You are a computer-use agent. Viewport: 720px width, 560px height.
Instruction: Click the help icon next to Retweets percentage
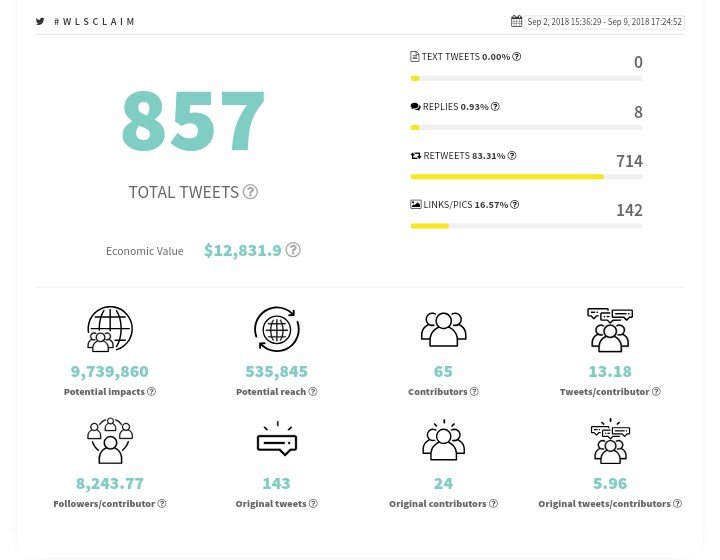coord(512,156)
